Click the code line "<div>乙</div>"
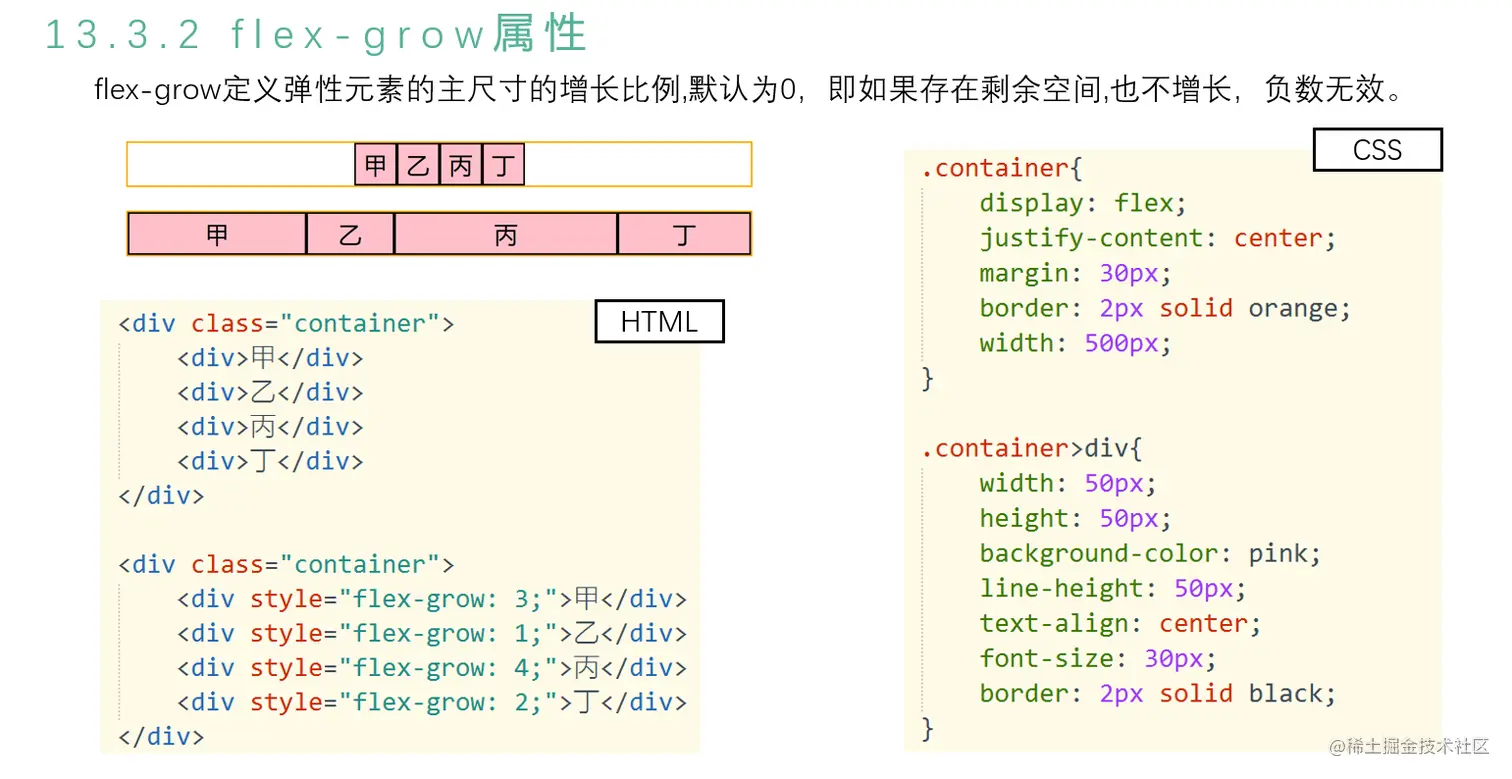The width and height of the screenshot is (1512, 779). click(270, 392)
